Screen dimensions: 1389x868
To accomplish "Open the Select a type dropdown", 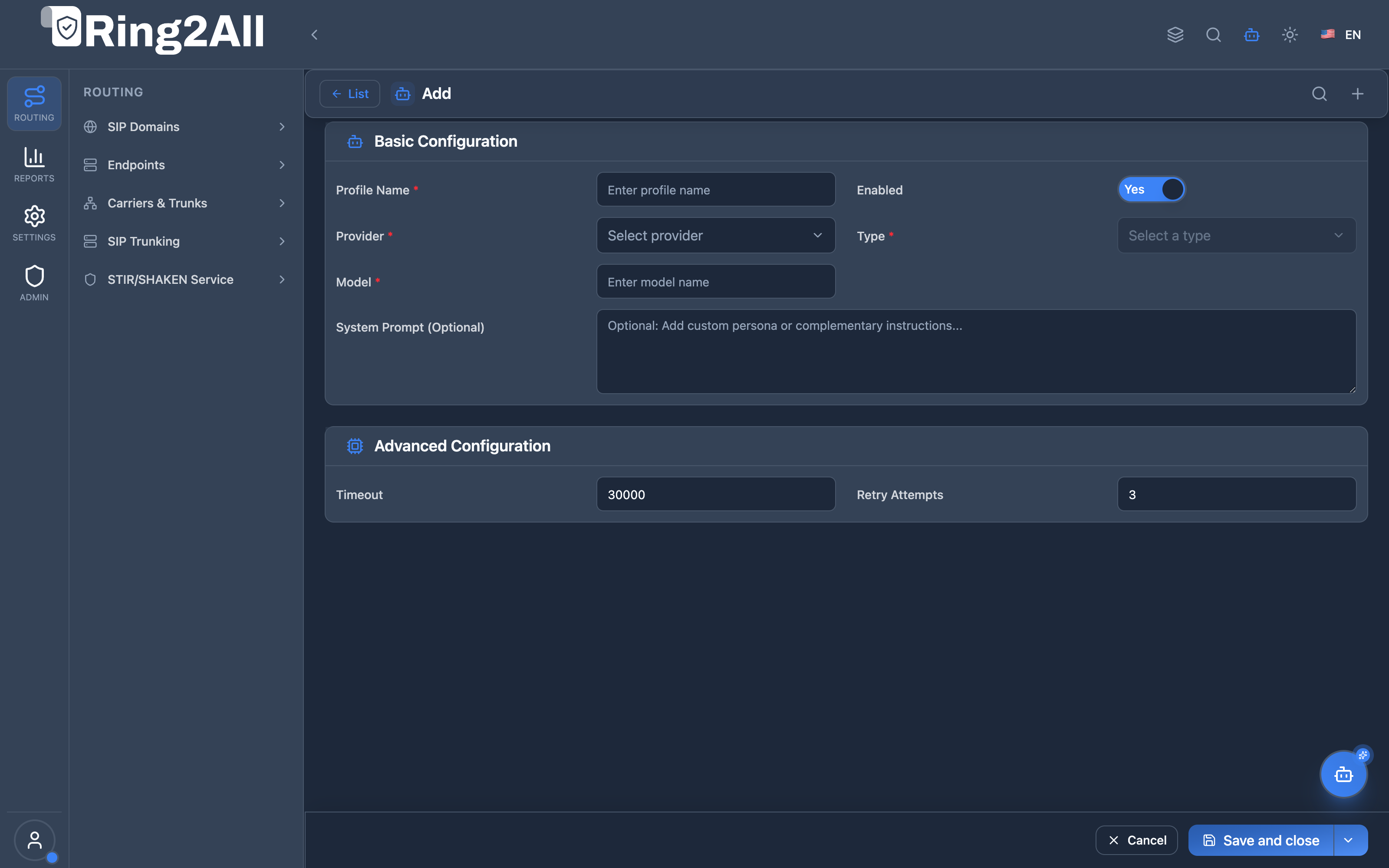I will pyautogui.click(x=1237, y=235).
